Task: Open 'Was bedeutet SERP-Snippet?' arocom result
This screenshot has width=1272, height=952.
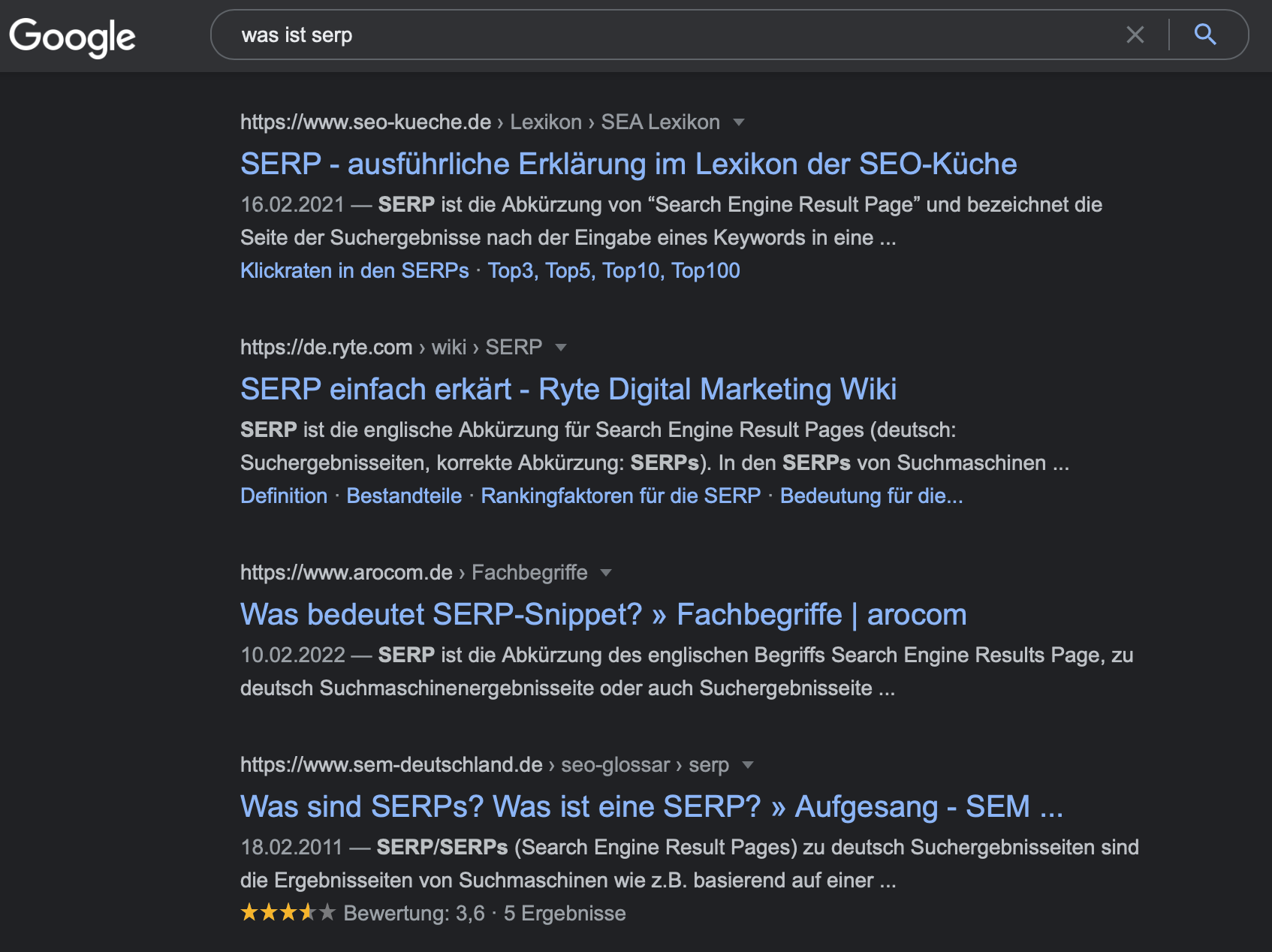Action: click(603, 614)
